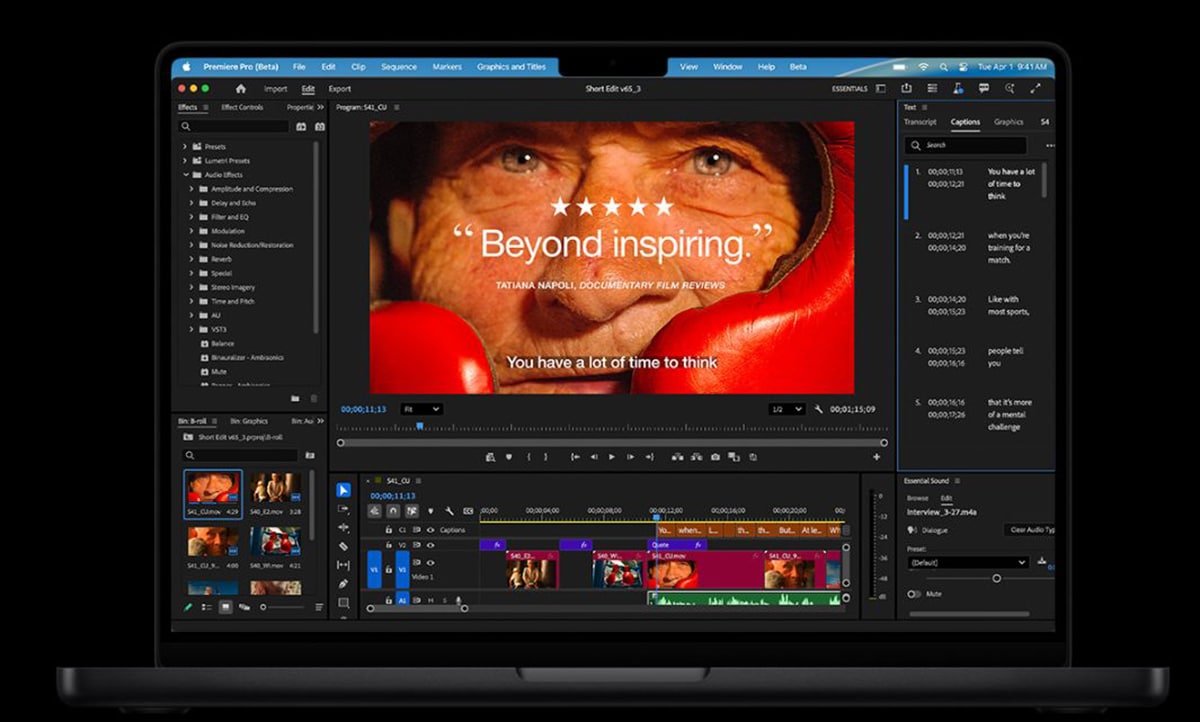Switch bin to Icon View
Screen dimensions: 1200x722
pos(225,607)
